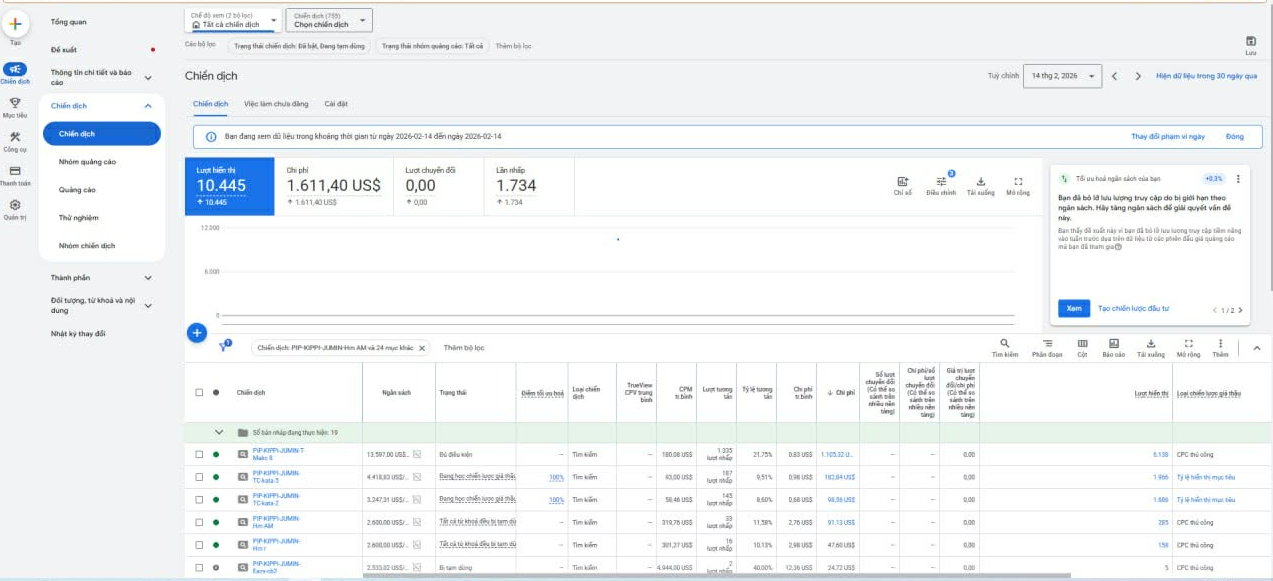
Task: Open the Chọn chiến dịch dropdown
Action: [x=329, y=20]
